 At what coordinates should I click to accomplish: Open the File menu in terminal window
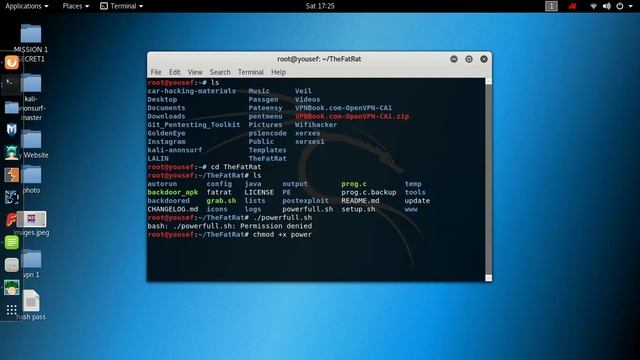click(156, 72)
